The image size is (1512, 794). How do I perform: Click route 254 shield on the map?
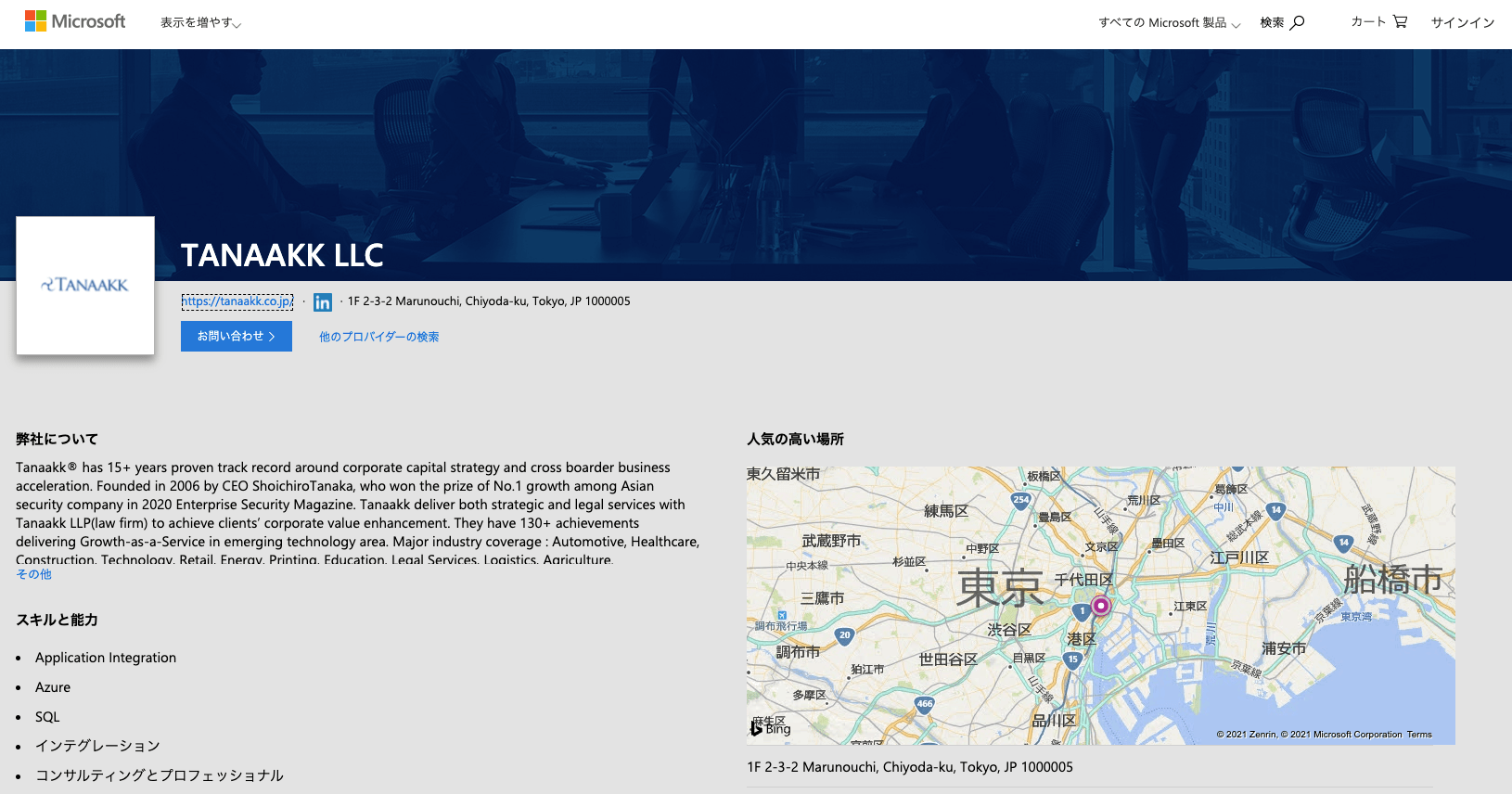coord(1020,500)
